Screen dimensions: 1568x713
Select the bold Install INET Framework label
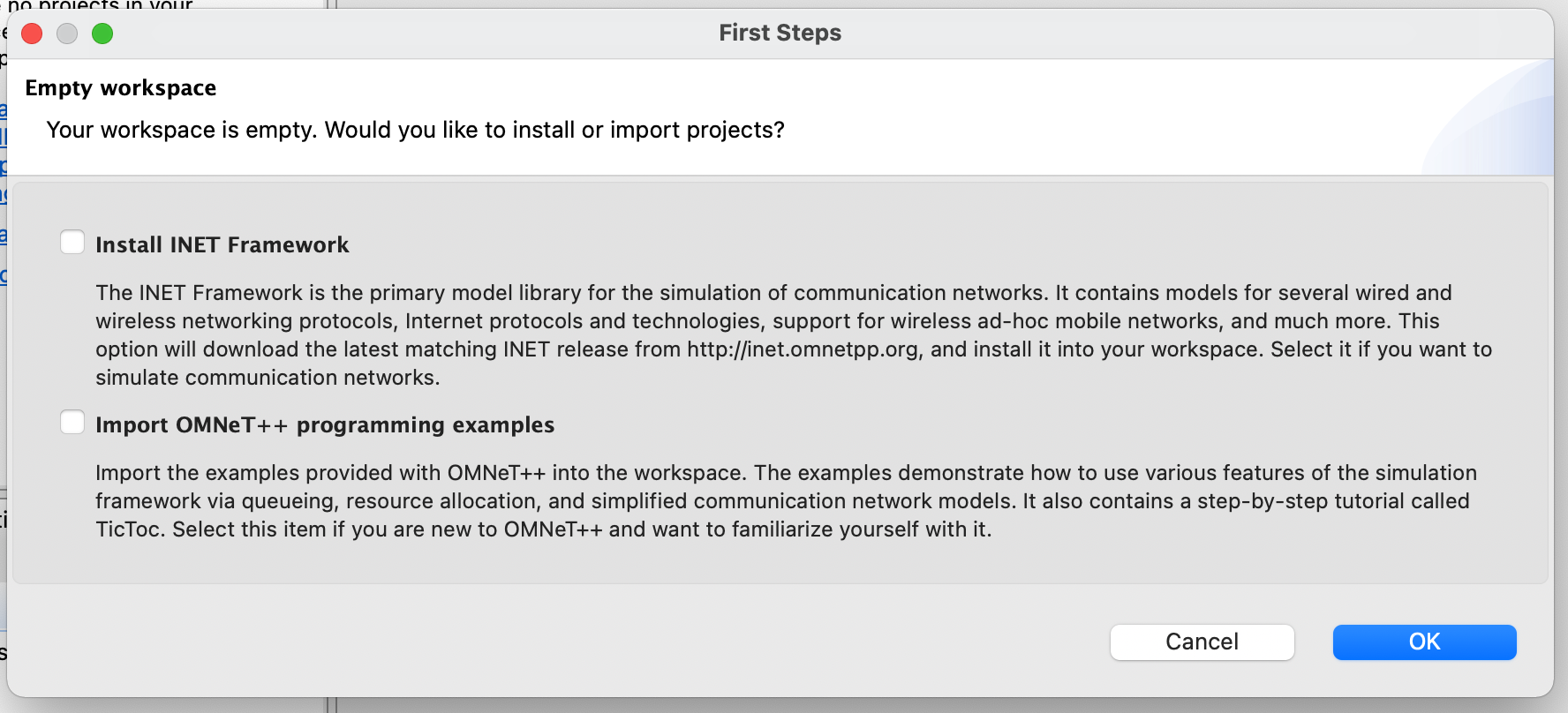click(x=222, y=244)
